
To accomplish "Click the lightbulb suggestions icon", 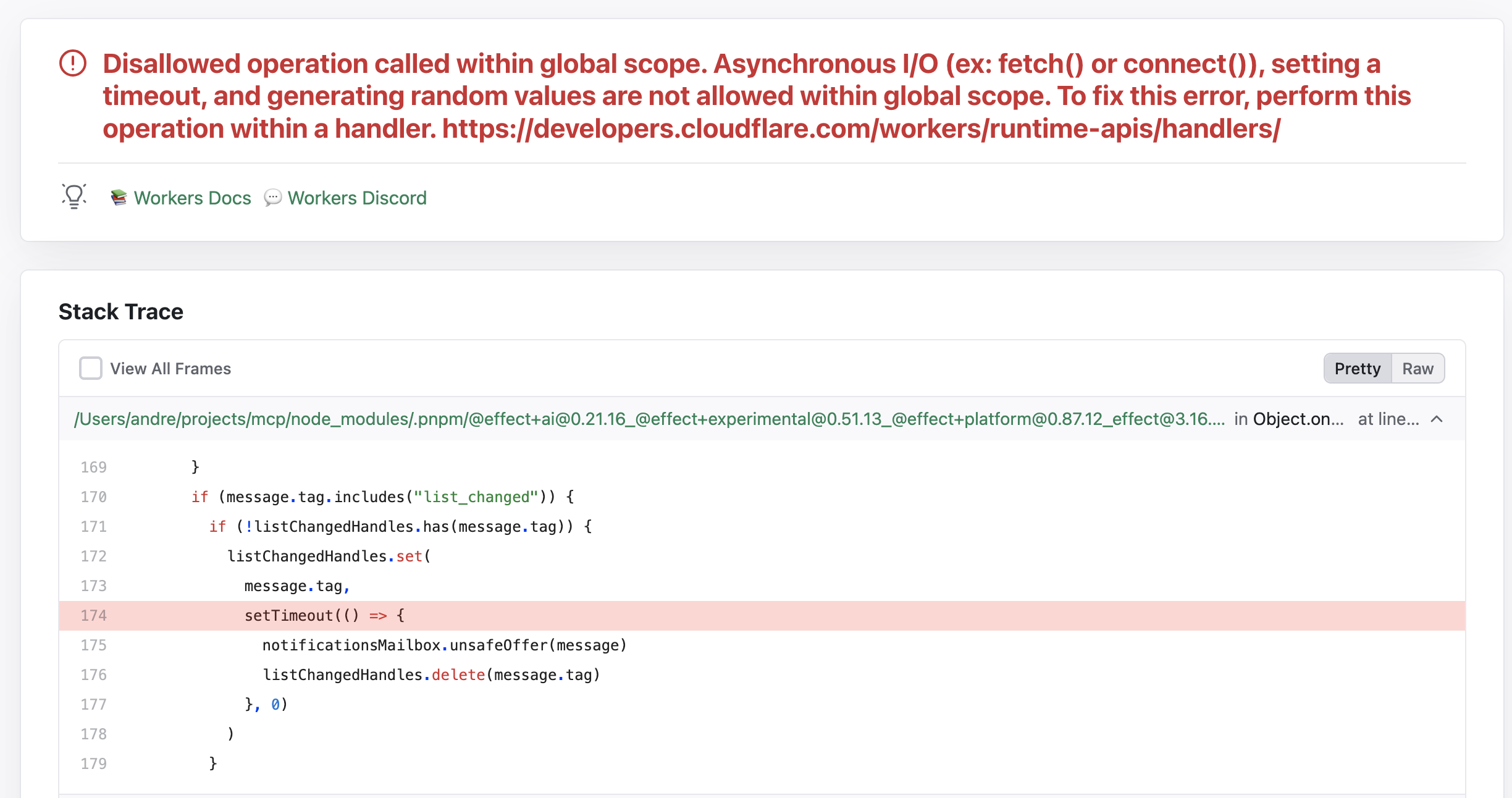I will (x=73, y=197).
